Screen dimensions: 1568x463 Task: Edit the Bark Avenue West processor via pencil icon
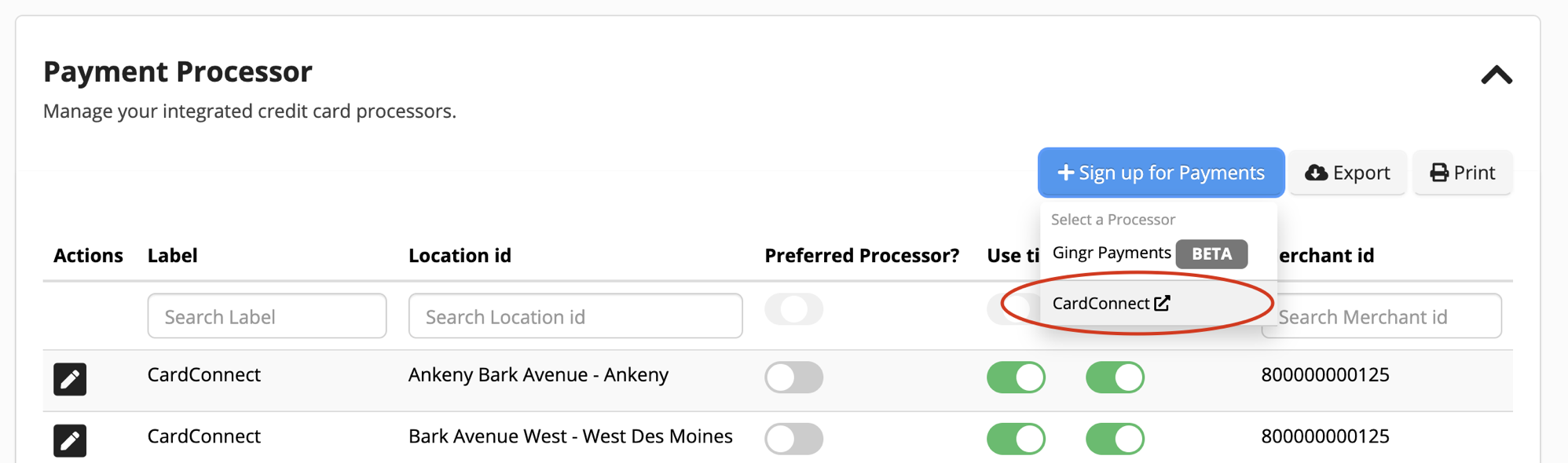pyautogui.click(x=69, y=441)
